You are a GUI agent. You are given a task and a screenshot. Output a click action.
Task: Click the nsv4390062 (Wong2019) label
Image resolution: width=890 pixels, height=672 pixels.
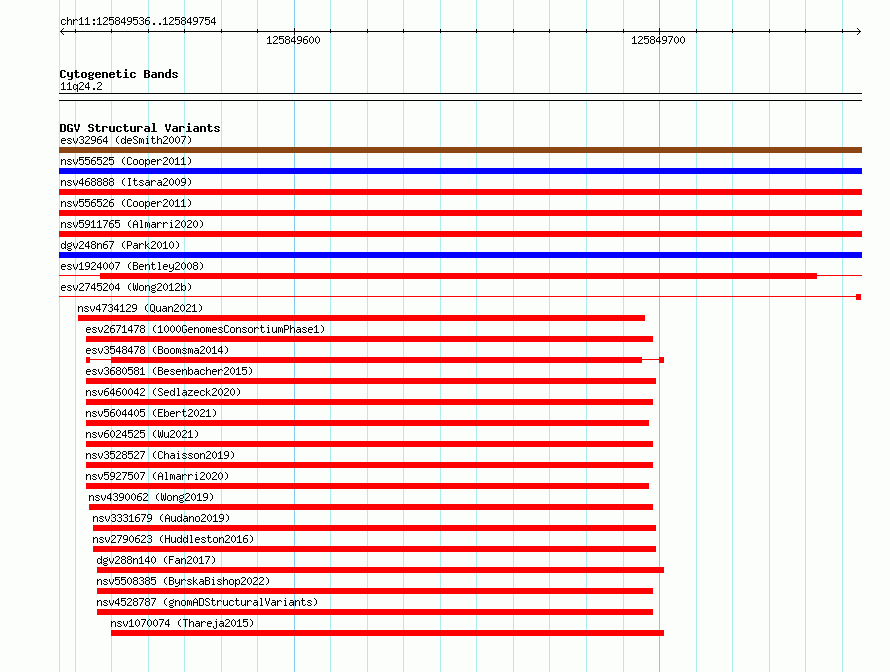coord(151,497)
